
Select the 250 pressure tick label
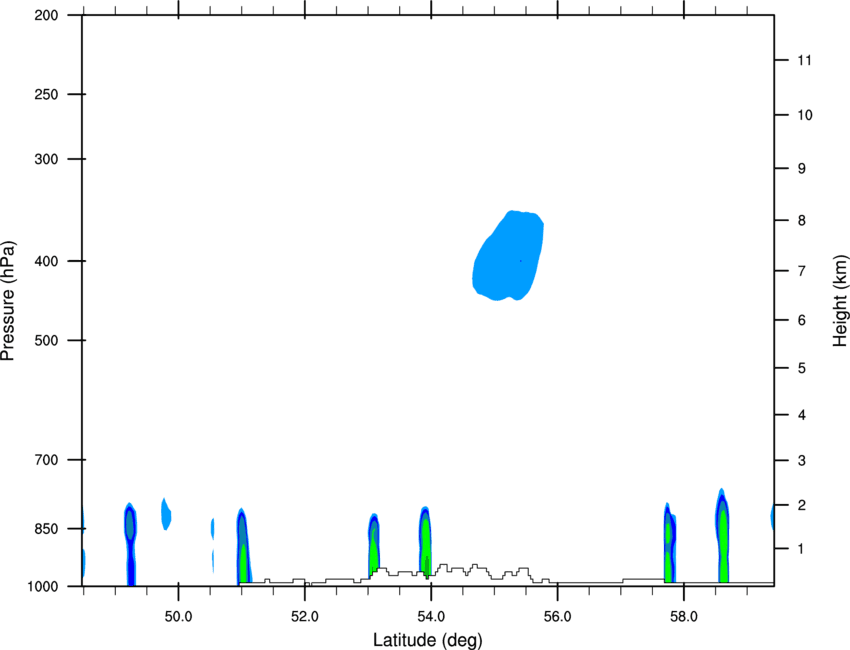click(x=46, y=94)
